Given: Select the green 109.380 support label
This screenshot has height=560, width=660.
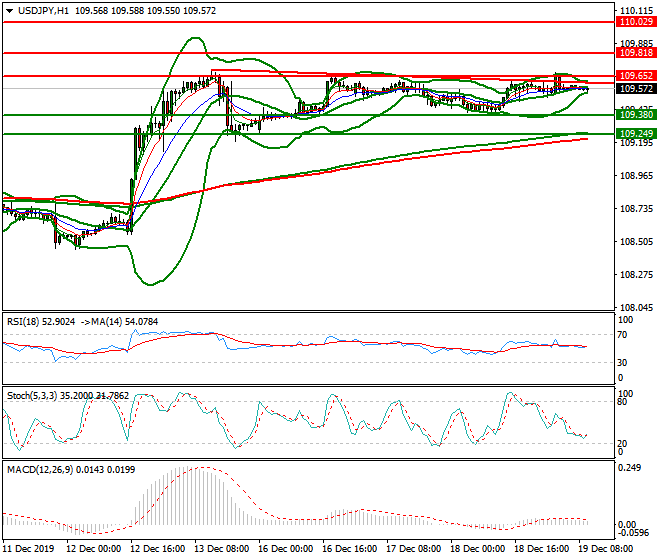Looking at the screenshot, I should pos(636,115).
